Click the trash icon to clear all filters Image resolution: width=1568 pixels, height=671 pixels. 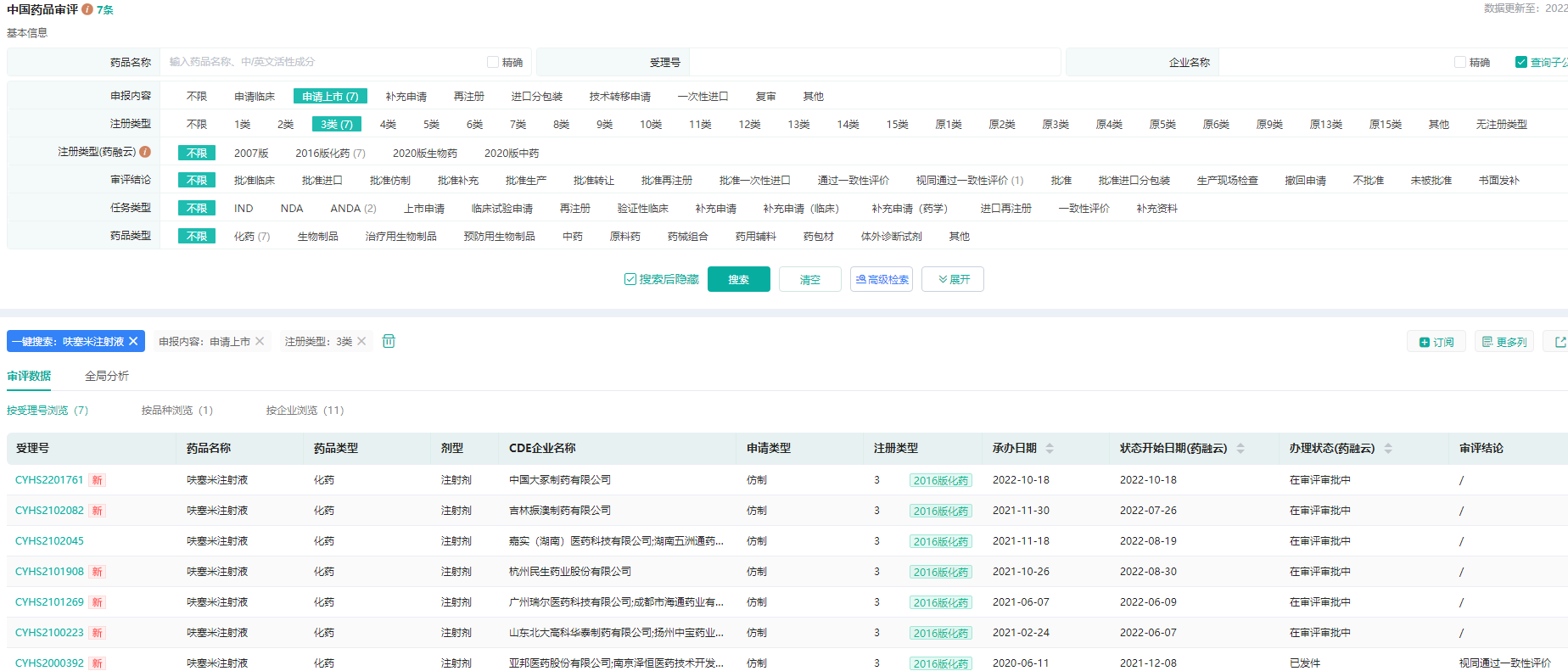pyautogui.click(x=389, y=341)
